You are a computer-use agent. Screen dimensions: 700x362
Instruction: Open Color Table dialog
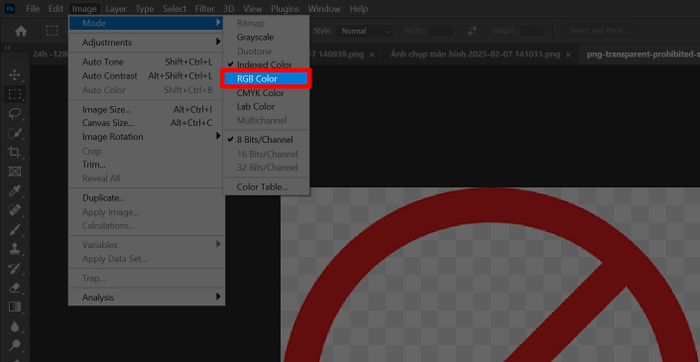(266, 187)
